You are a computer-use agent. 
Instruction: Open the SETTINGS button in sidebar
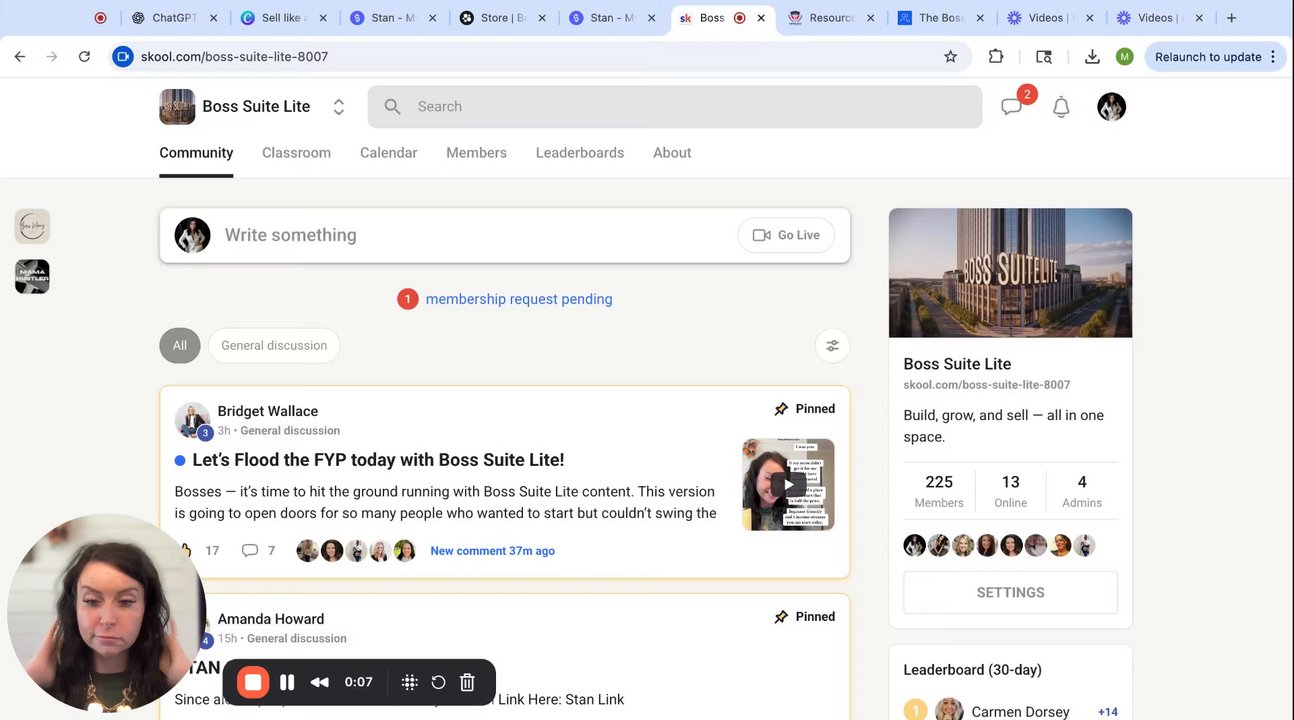1010,593
